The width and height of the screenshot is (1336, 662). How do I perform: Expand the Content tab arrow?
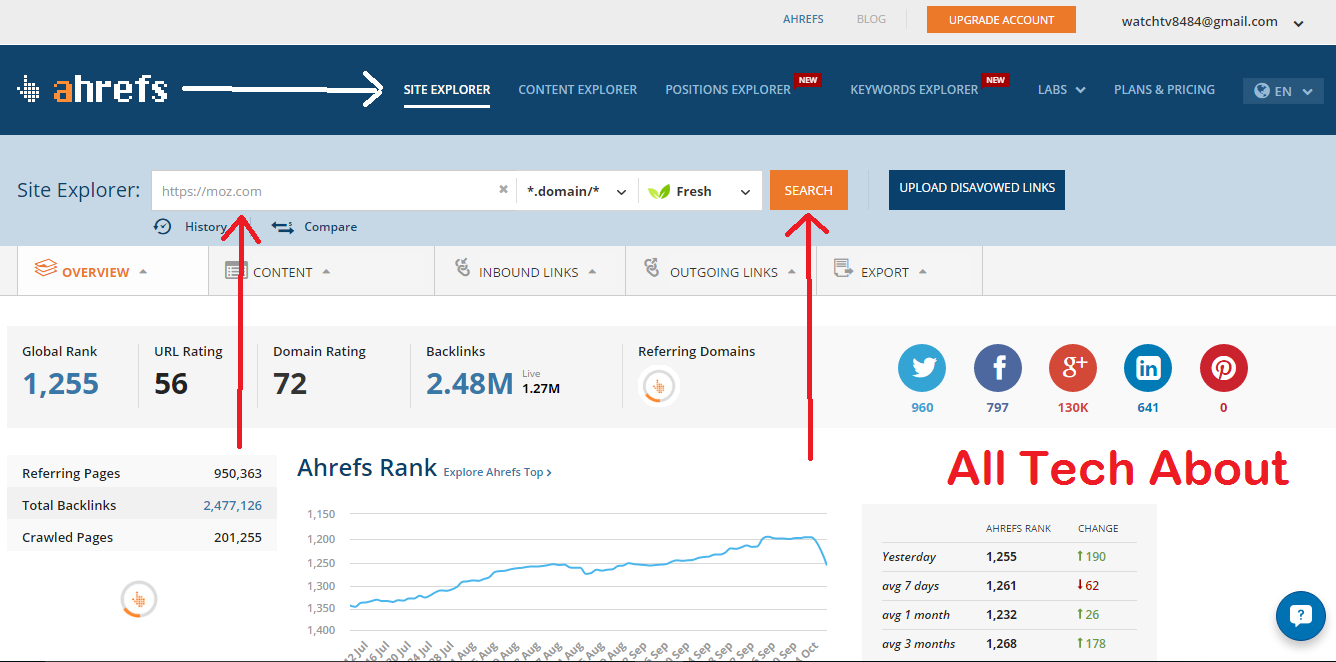tap(326, 272)
